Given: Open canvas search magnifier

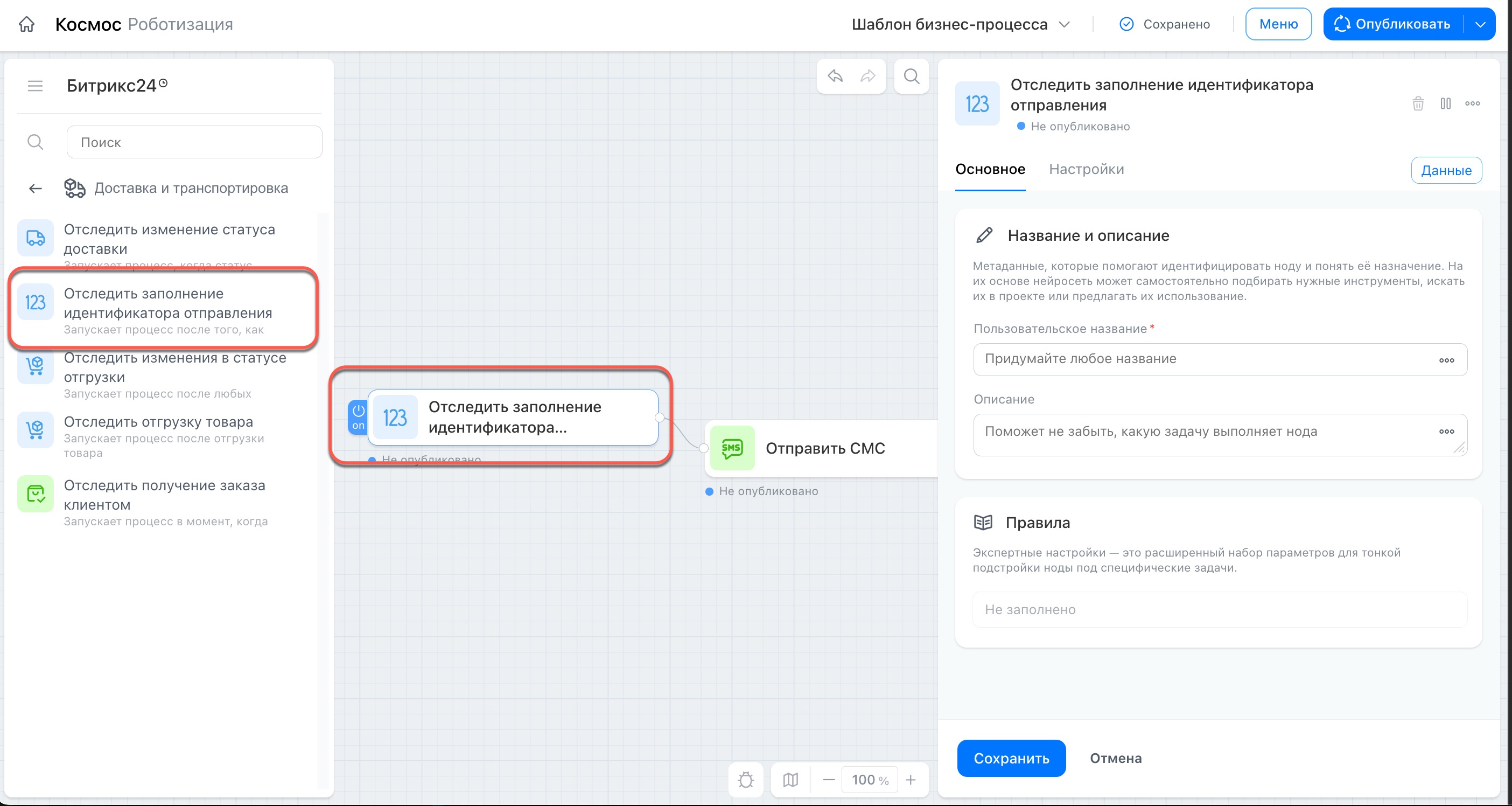Looking at the screenshot, I should point(912,76).
